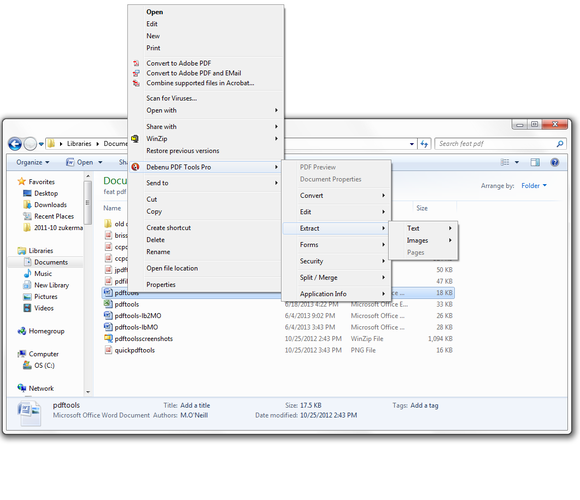Click the Downloads folder icon
Viewport: 580px width, 500px height.
point(27,205)
